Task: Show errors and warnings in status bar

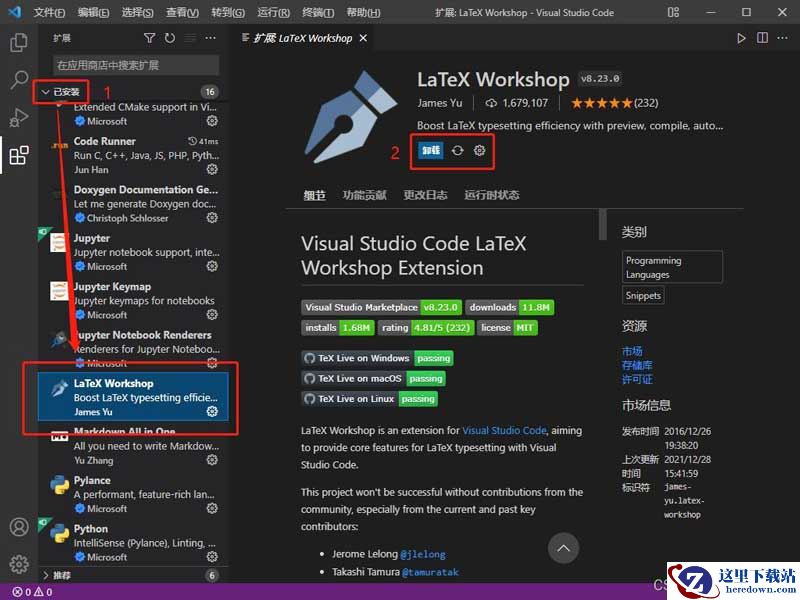Action: (x=33, y=592)
